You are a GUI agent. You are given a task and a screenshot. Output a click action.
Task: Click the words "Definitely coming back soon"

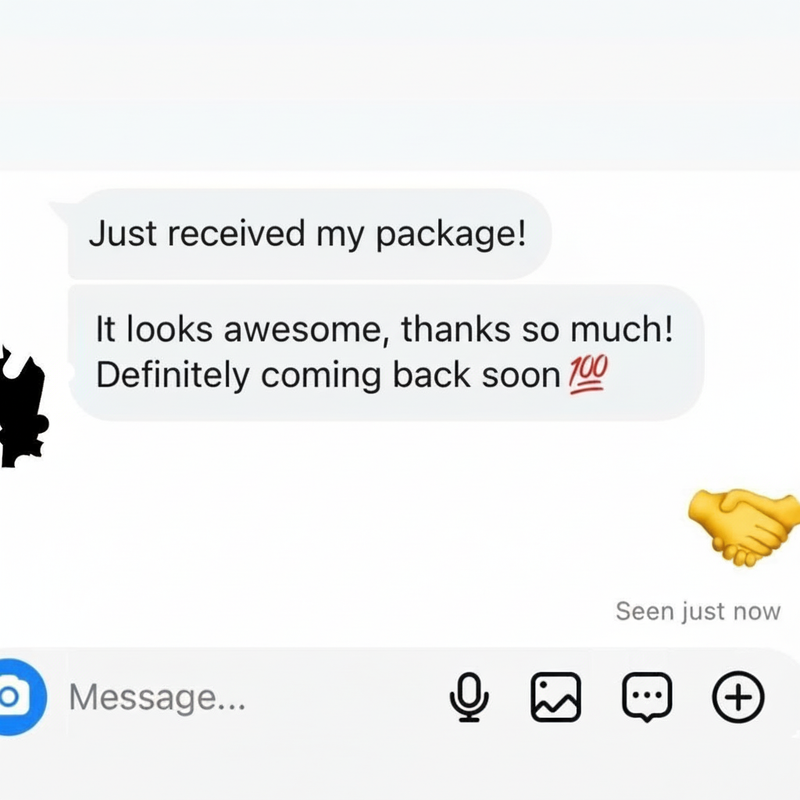(329, 376)
